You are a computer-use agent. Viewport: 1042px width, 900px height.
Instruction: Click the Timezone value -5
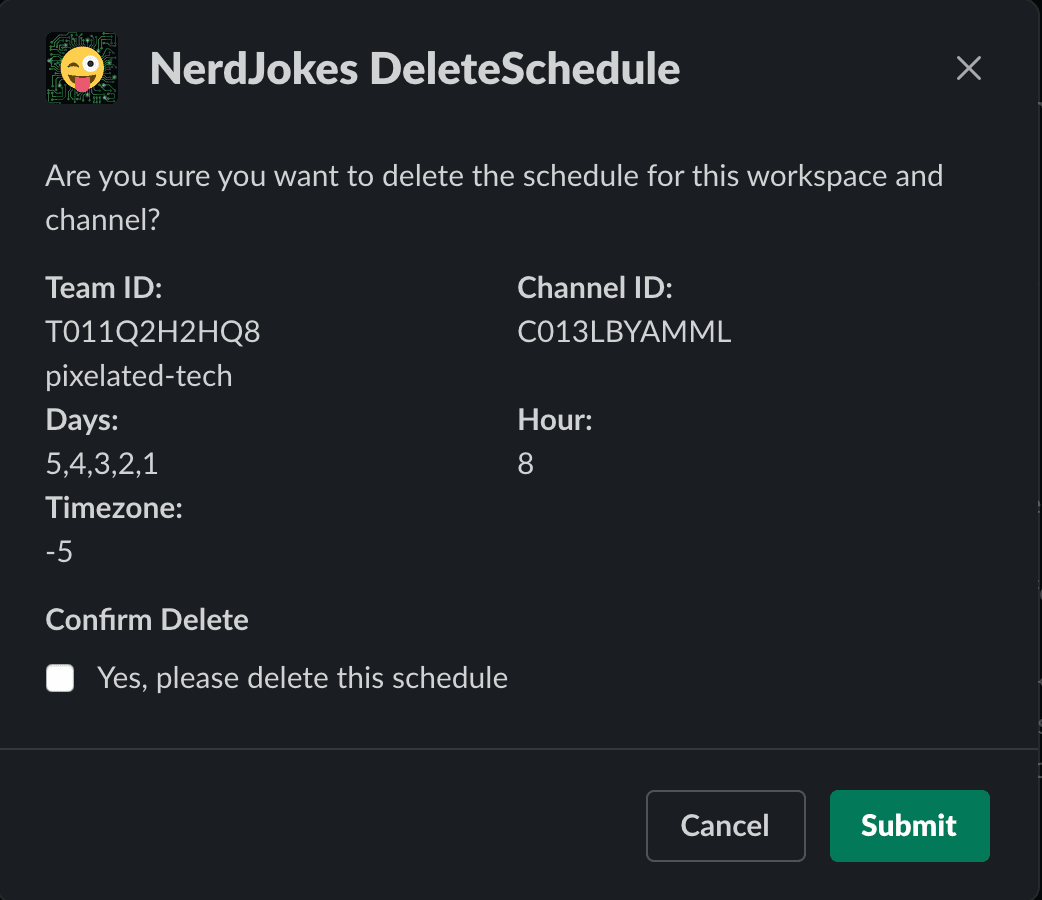(60, 551)
